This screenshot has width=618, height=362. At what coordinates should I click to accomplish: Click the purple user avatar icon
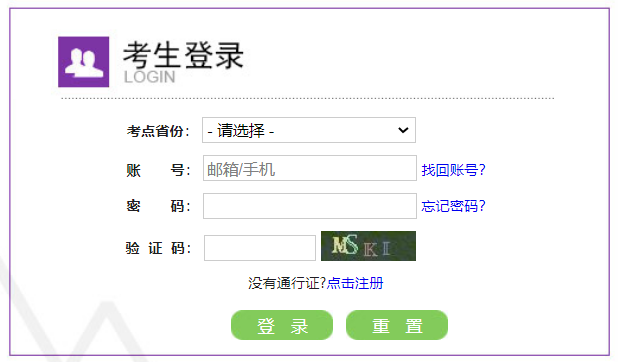84,62
